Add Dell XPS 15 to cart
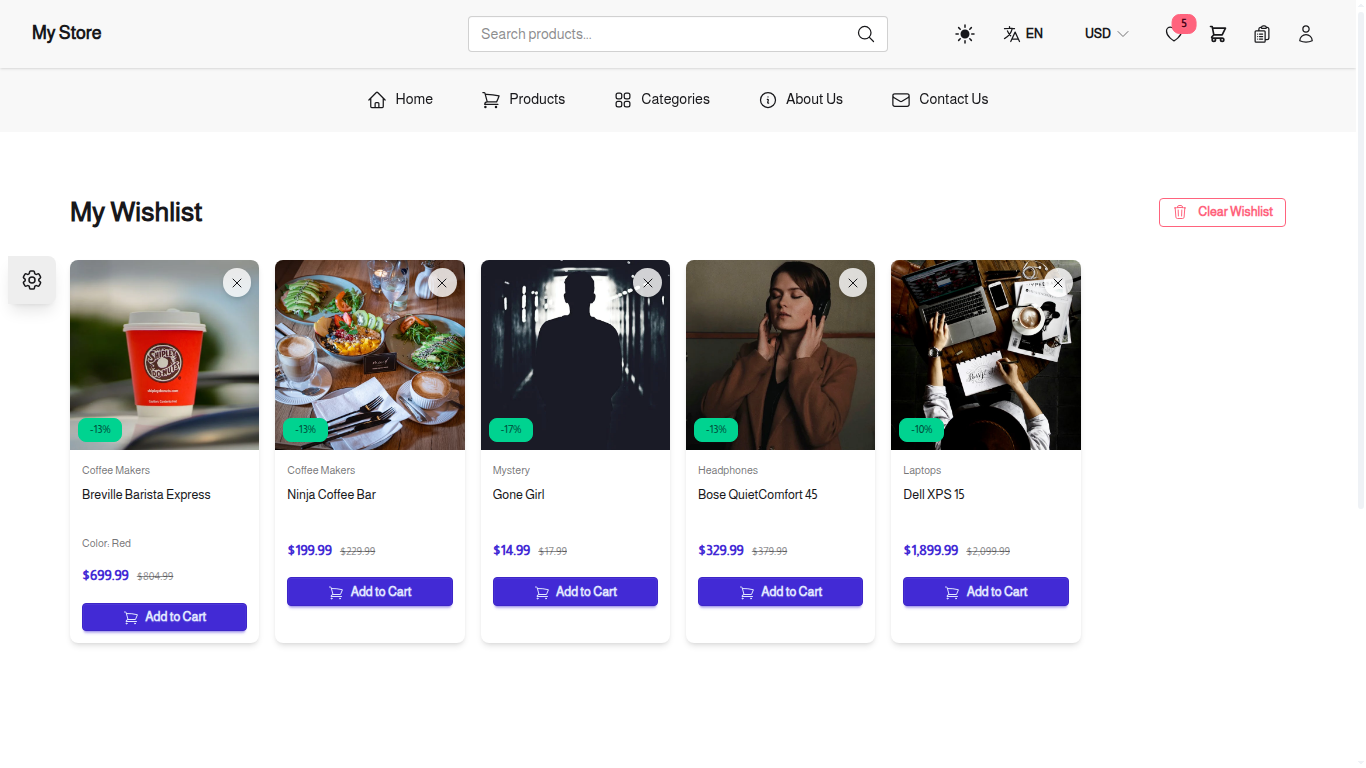 [x=985, y=591]
